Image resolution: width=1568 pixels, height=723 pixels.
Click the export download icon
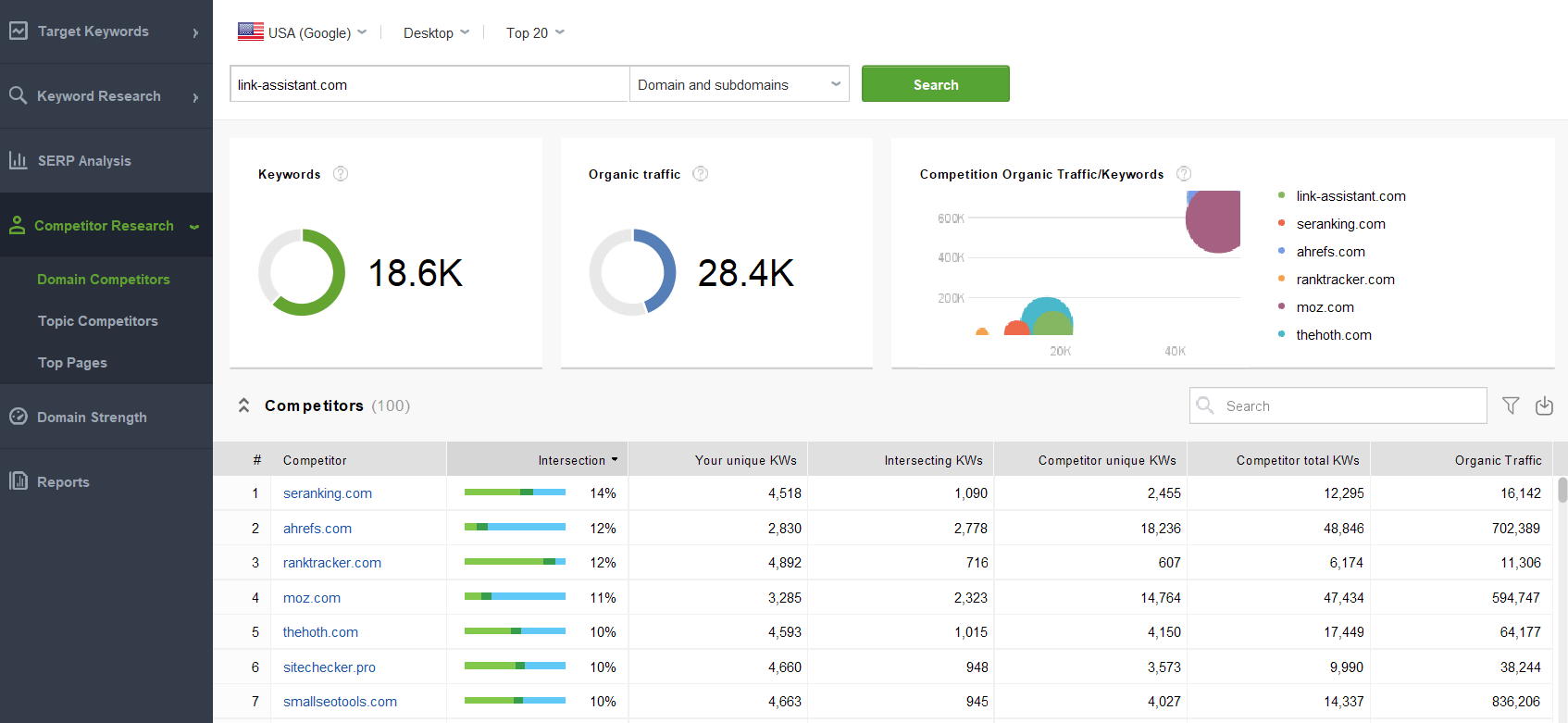point(1544,405)
